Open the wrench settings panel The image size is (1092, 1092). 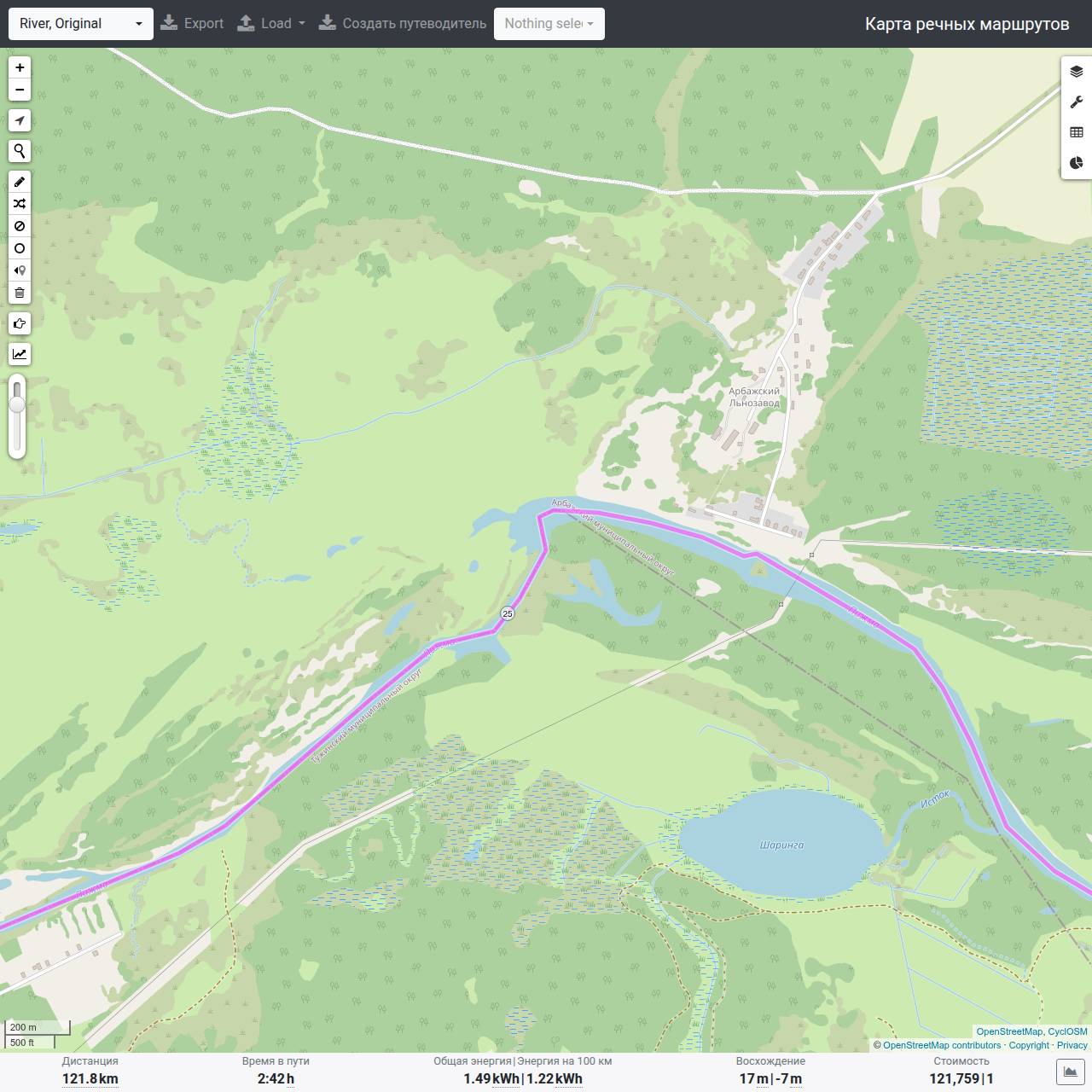point(1077,102)
